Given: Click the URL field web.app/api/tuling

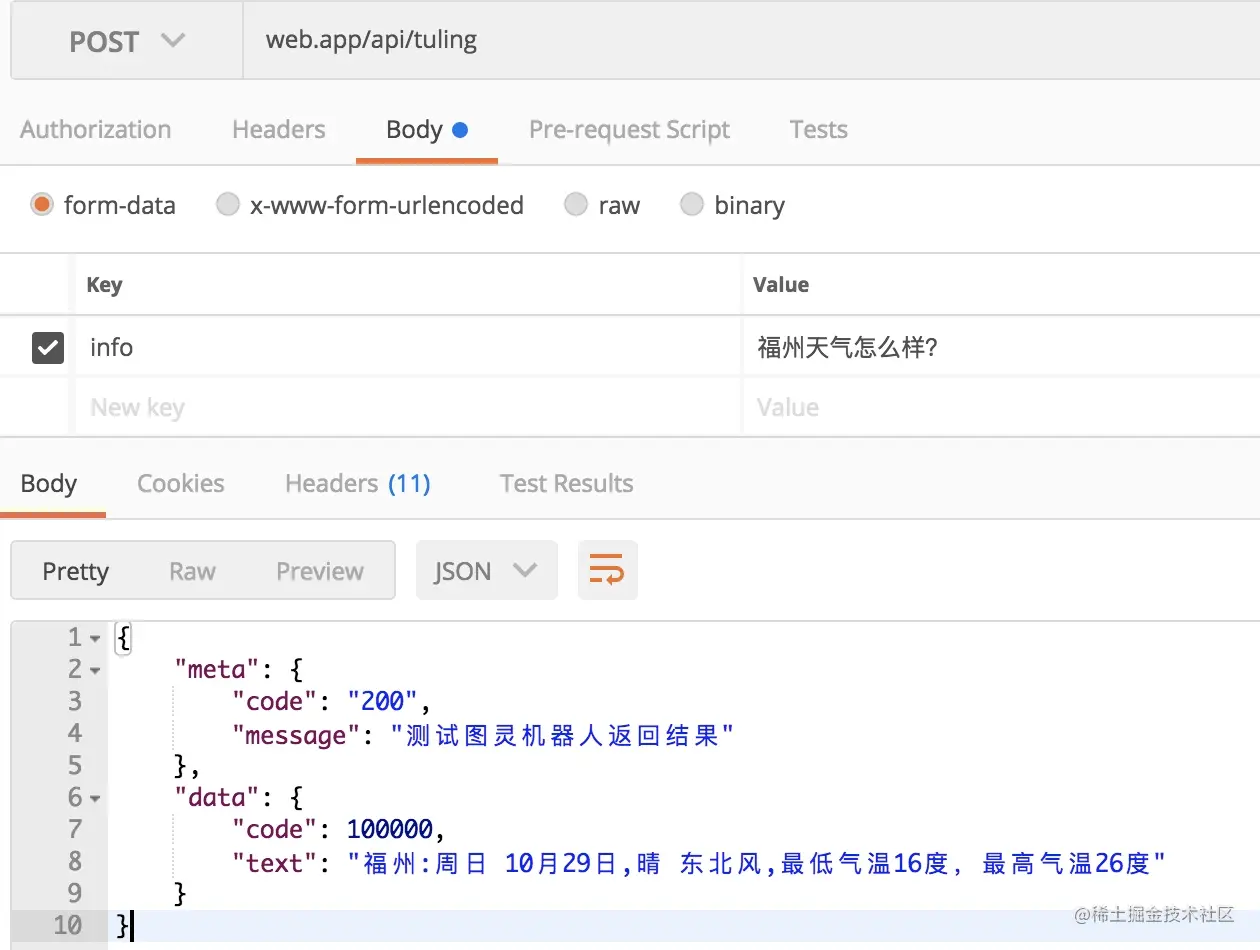Looking at the screenshot, I should coord(751,42).
